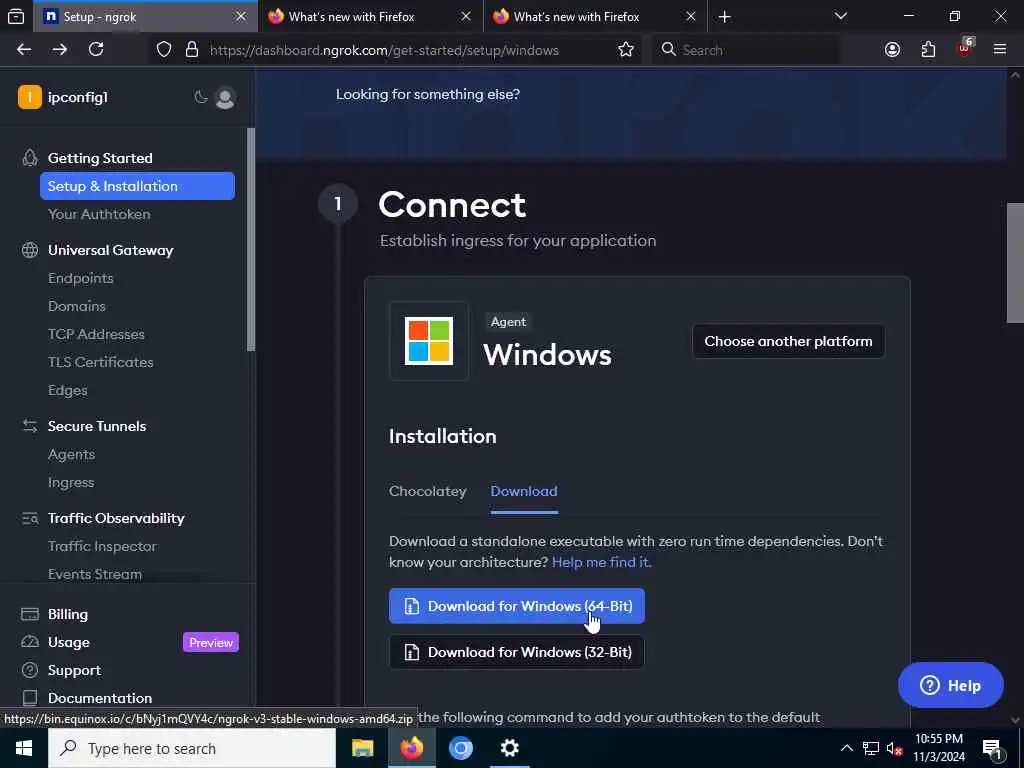Open Endpoints in sidebar

81,278
